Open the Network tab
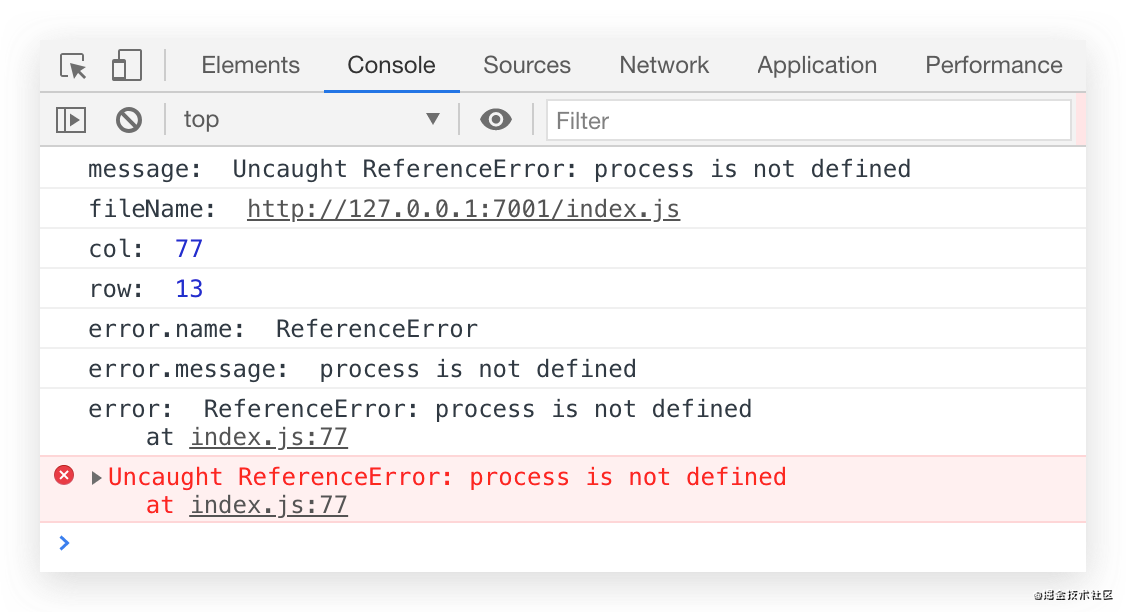Screen dimensions: 1126x612 [664, 66]
